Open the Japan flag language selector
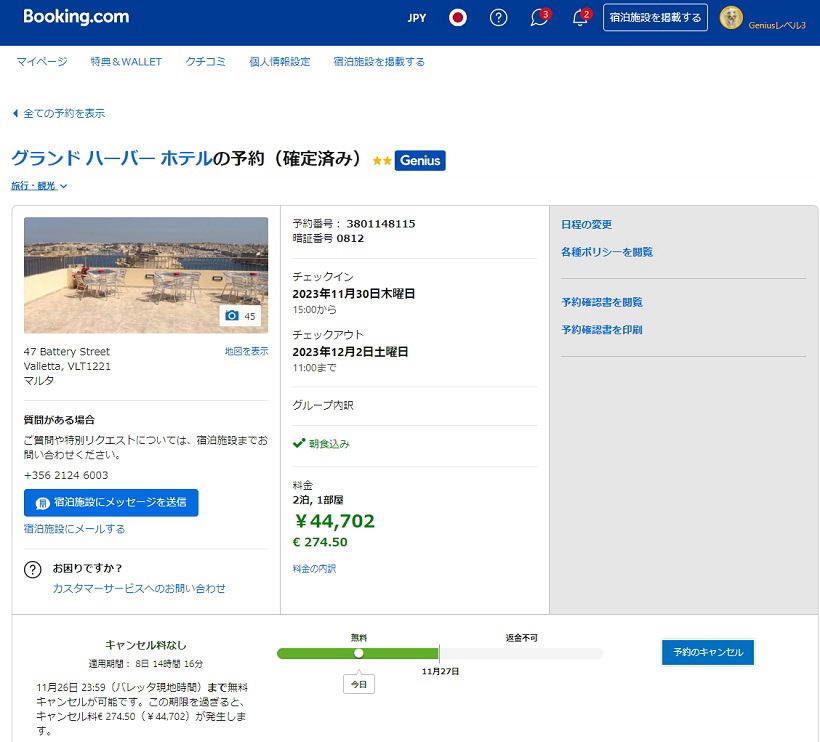Viewport: 820px width, 742px height. coord(458,18)
